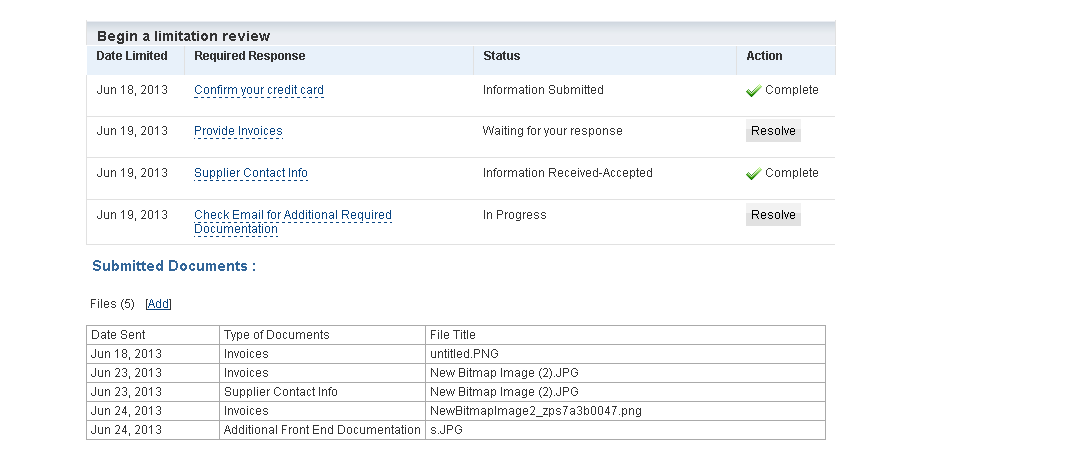Select the untitled.PNG file entry
1065x452 pixels.
coord(464,354)
